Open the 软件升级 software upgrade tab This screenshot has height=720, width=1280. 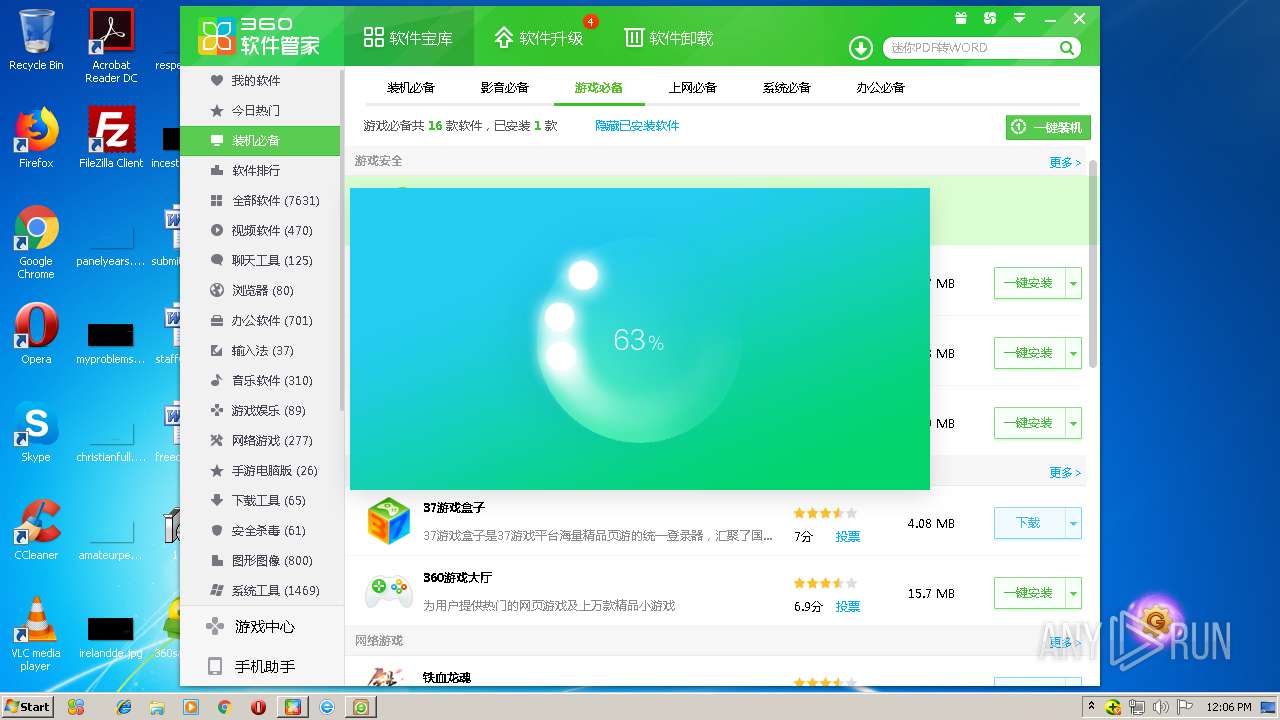point(538,38)
